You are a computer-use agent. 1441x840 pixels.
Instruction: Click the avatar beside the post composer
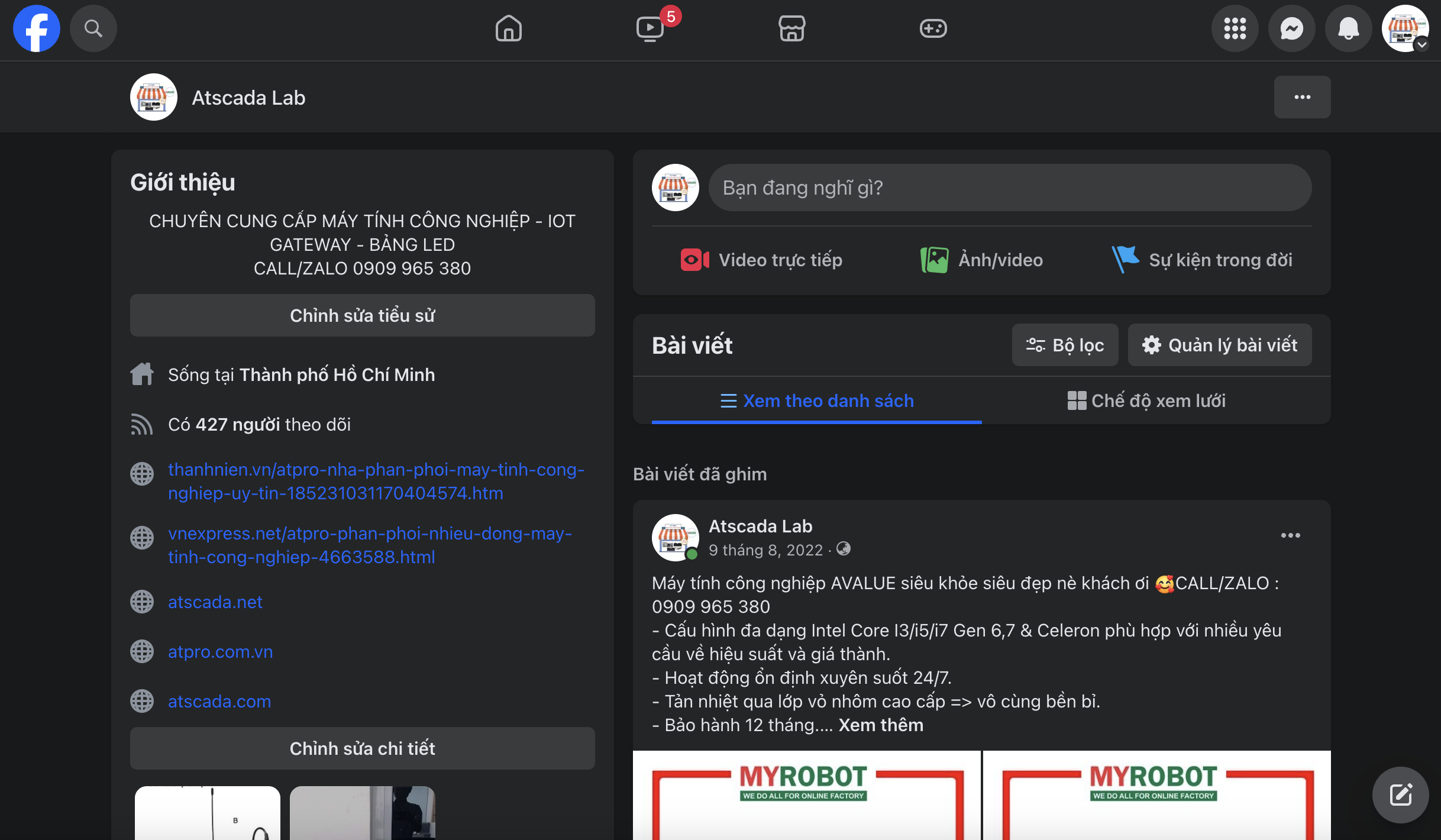675,188
